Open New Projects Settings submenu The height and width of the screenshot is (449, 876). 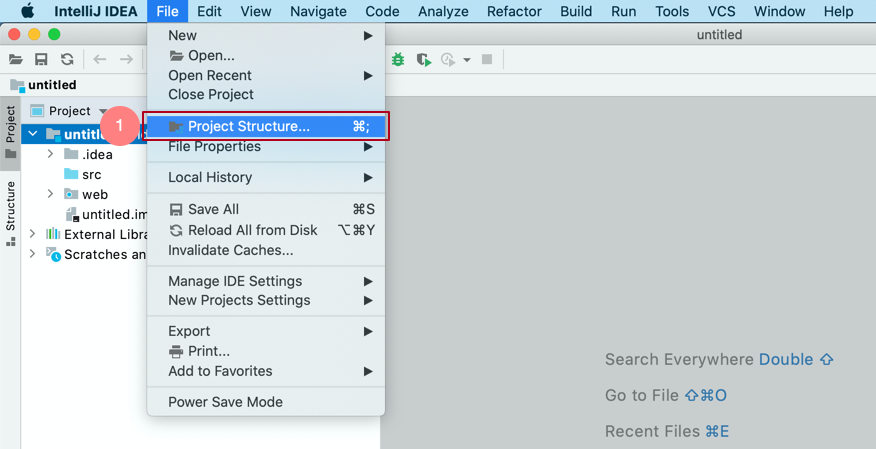(266, 300)
